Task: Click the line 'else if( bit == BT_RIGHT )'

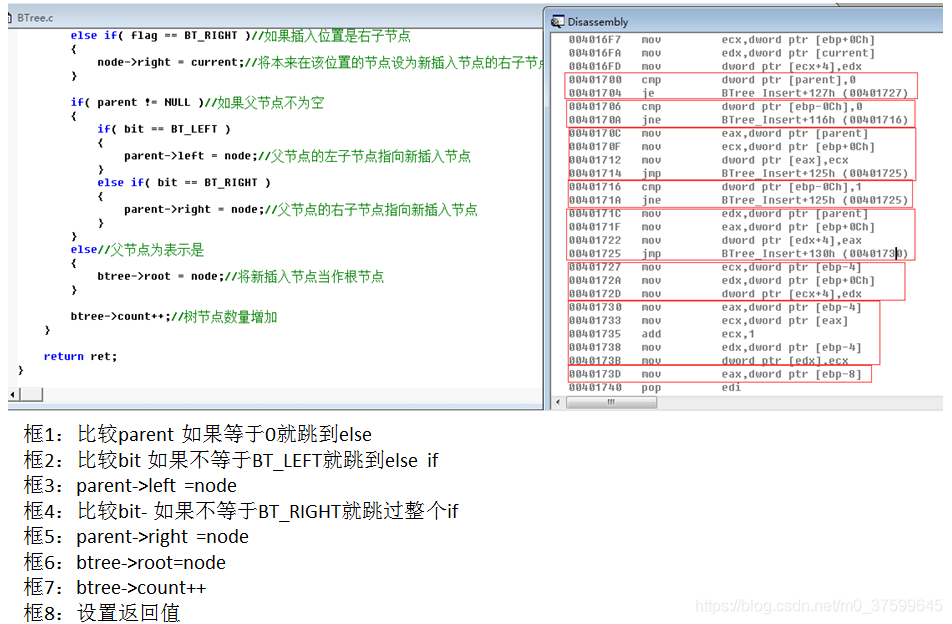Action: point(184,182)
